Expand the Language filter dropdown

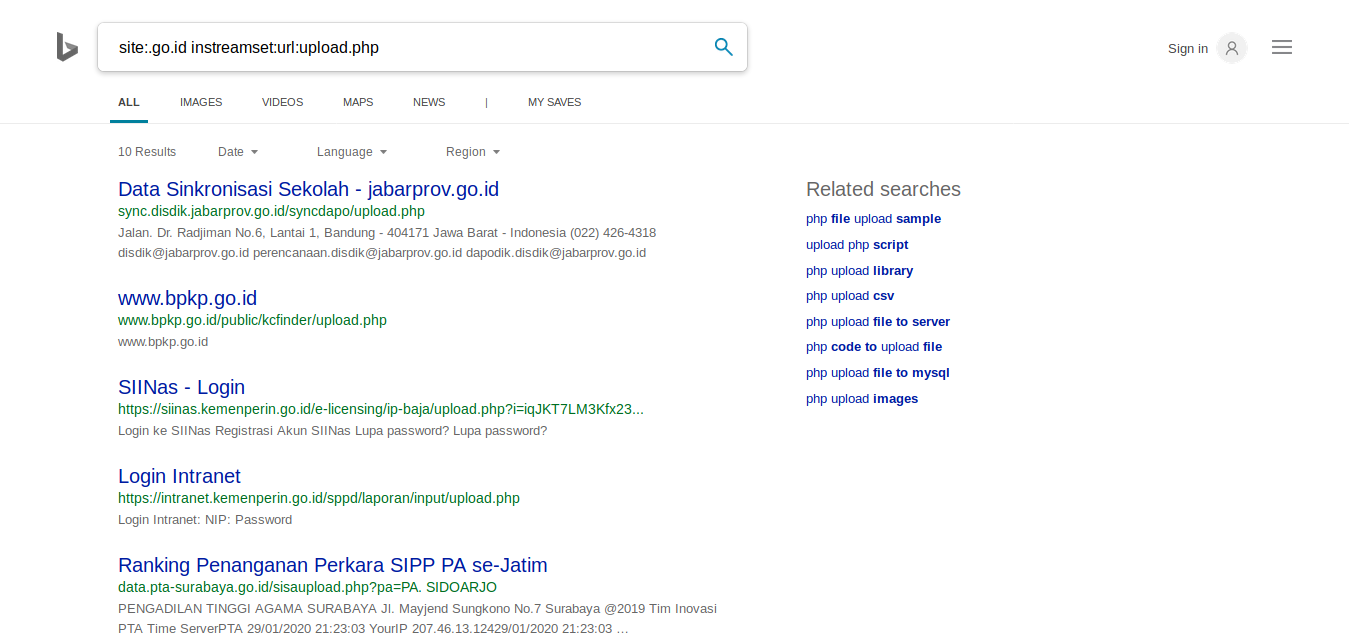[352, 152]
